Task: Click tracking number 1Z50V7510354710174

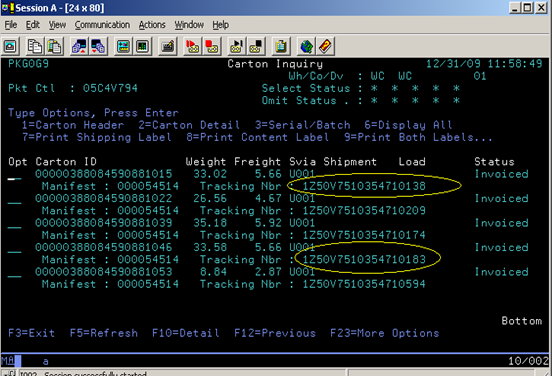Action: (364, 235)
